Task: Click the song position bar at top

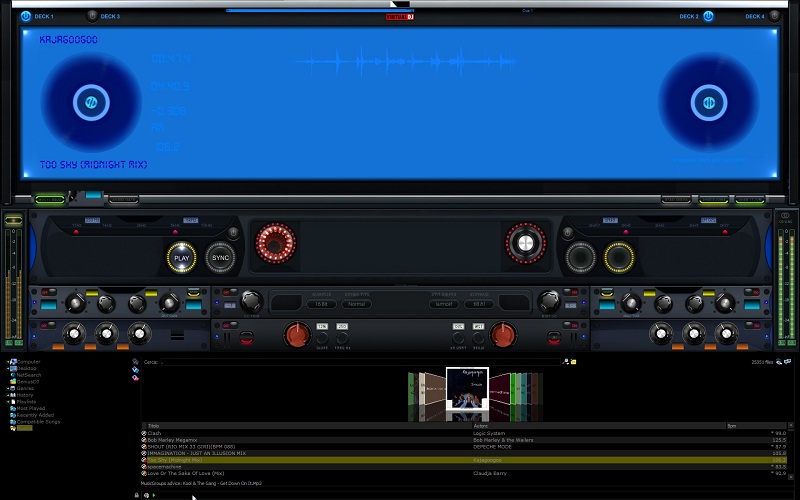Action: (x=320, y=10)
